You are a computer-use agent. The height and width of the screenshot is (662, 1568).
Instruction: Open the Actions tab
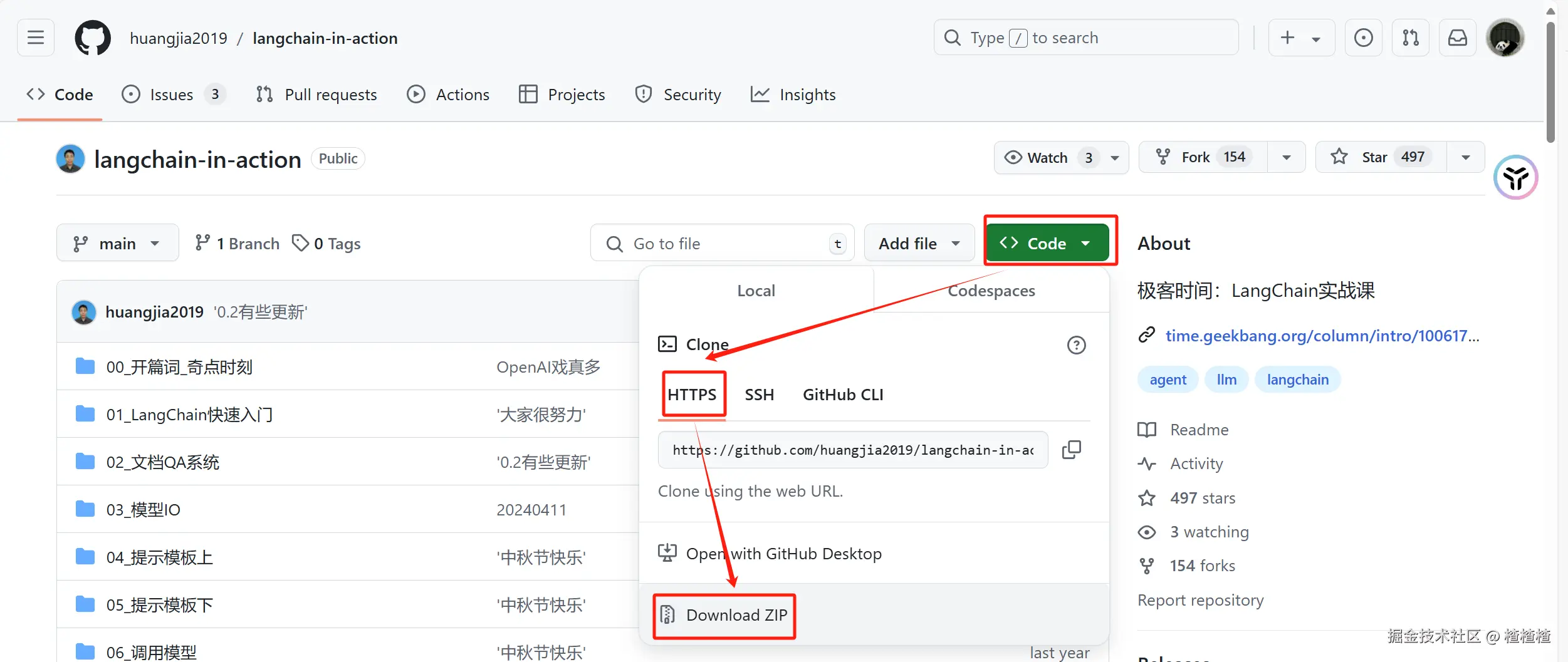coord(448,95)
